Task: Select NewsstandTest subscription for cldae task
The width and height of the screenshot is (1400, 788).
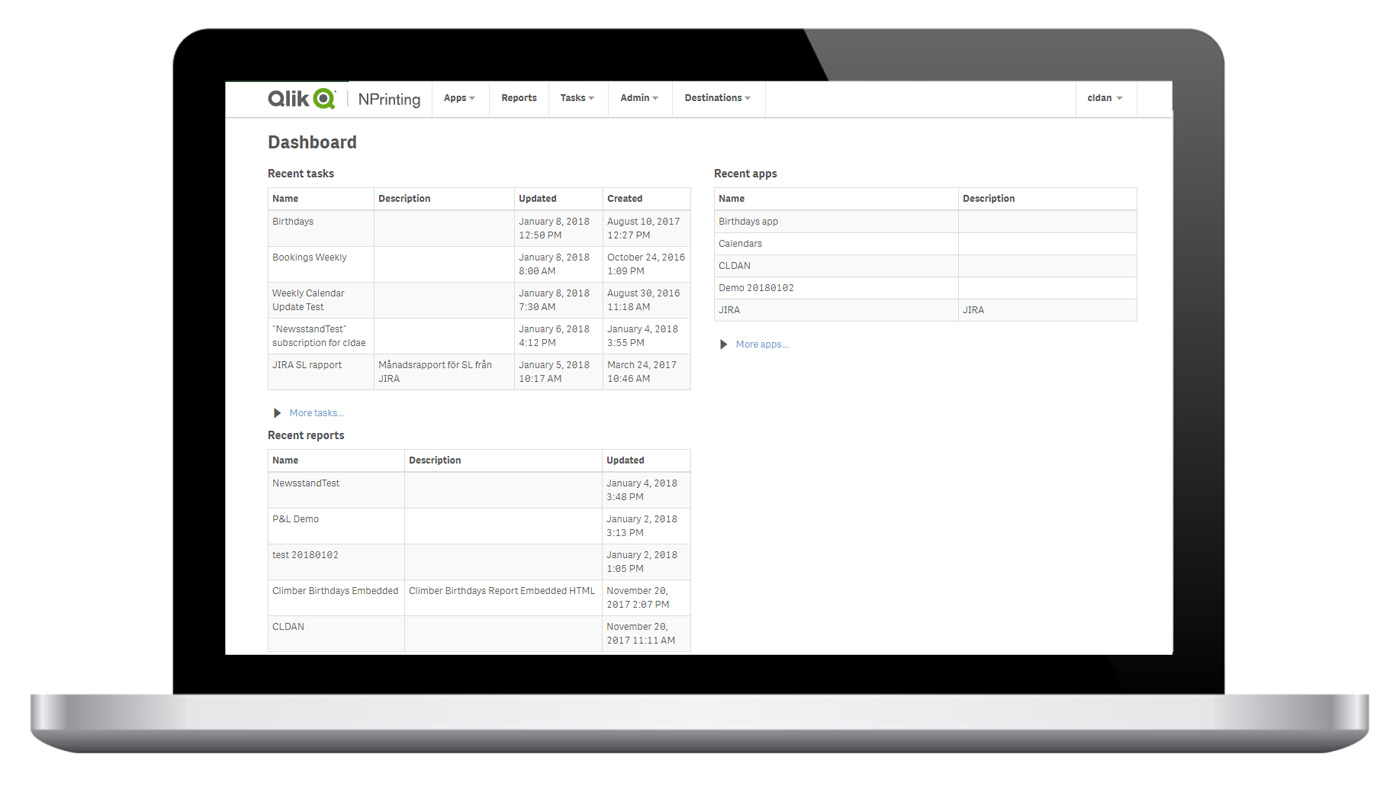Action: click(x=319, y=336)
